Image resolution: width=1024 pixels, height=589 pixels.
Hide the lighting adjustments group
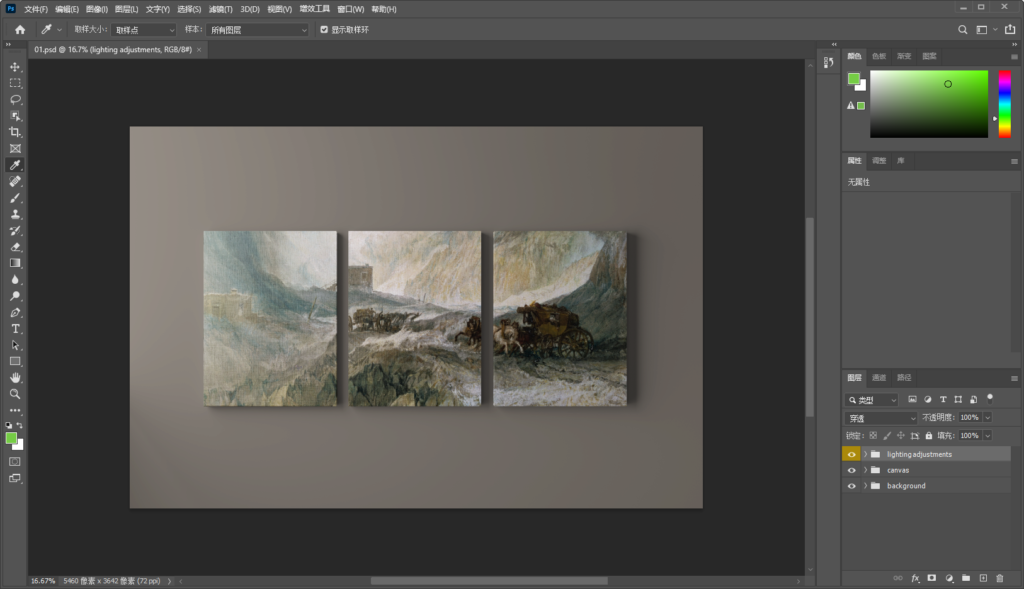click(851, 454)
